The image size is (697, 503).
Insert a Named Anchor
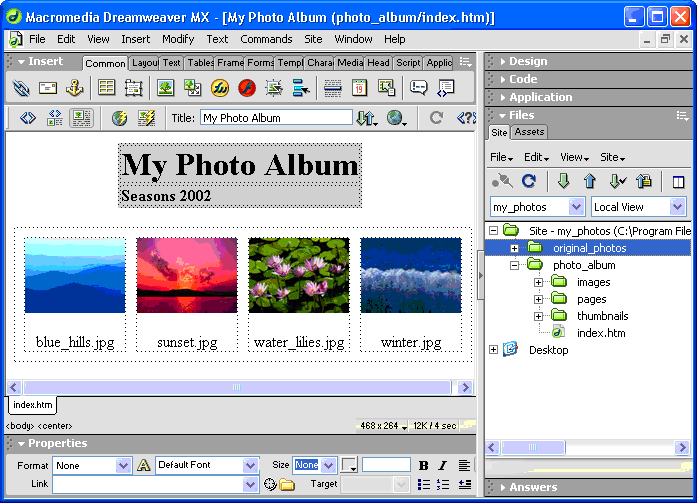(74, 88)
